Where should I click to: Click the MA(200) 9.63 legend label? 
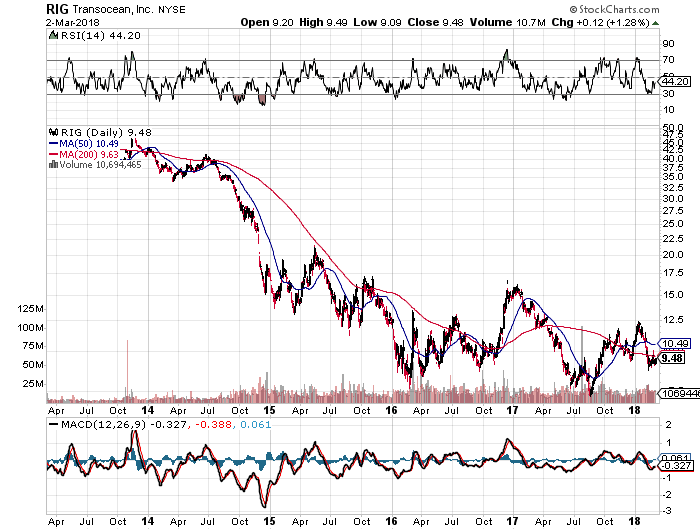(x=89, y=154)
